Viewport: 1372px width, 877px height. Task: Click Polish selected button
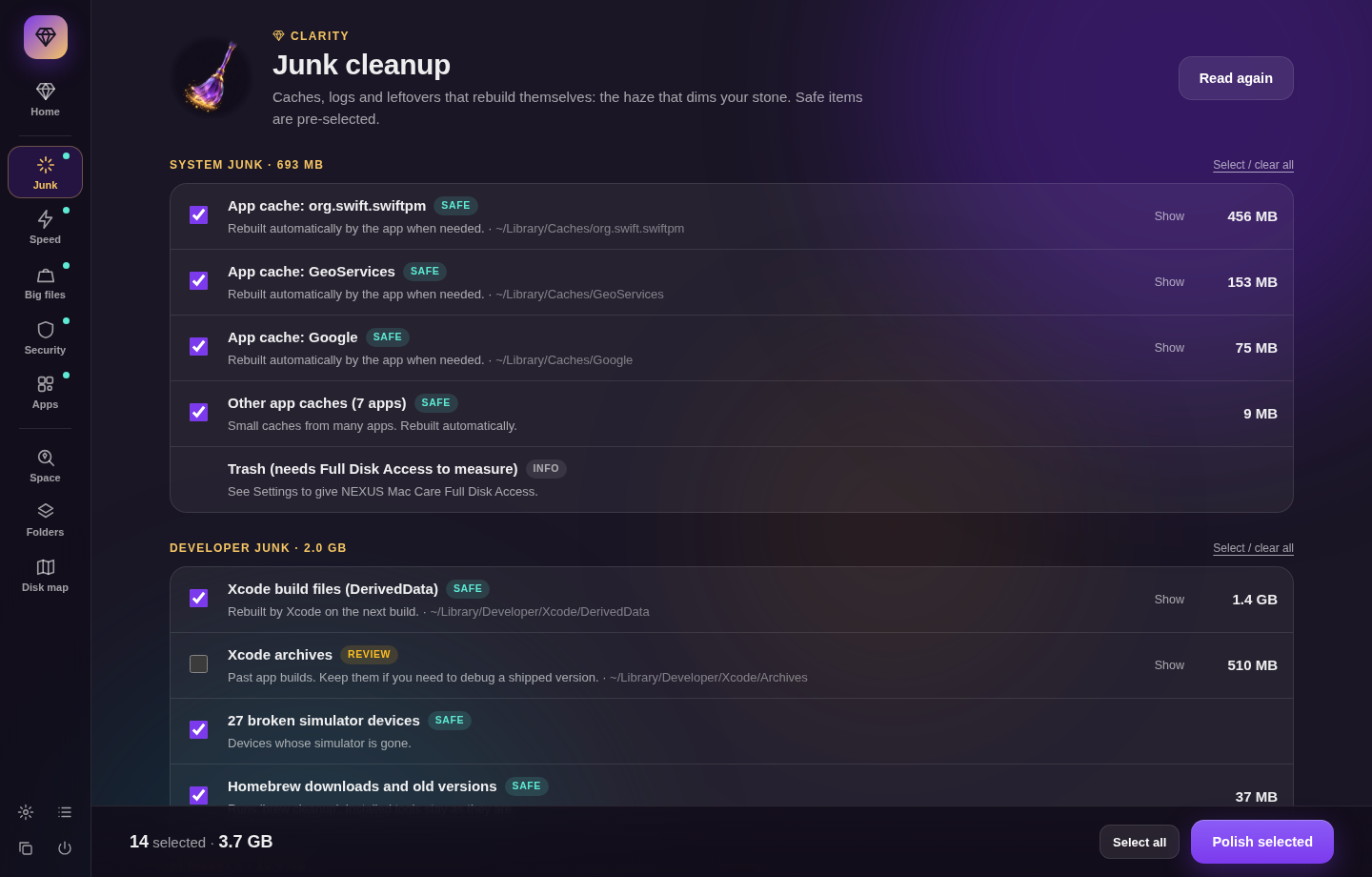click(x=1262, y=842)
